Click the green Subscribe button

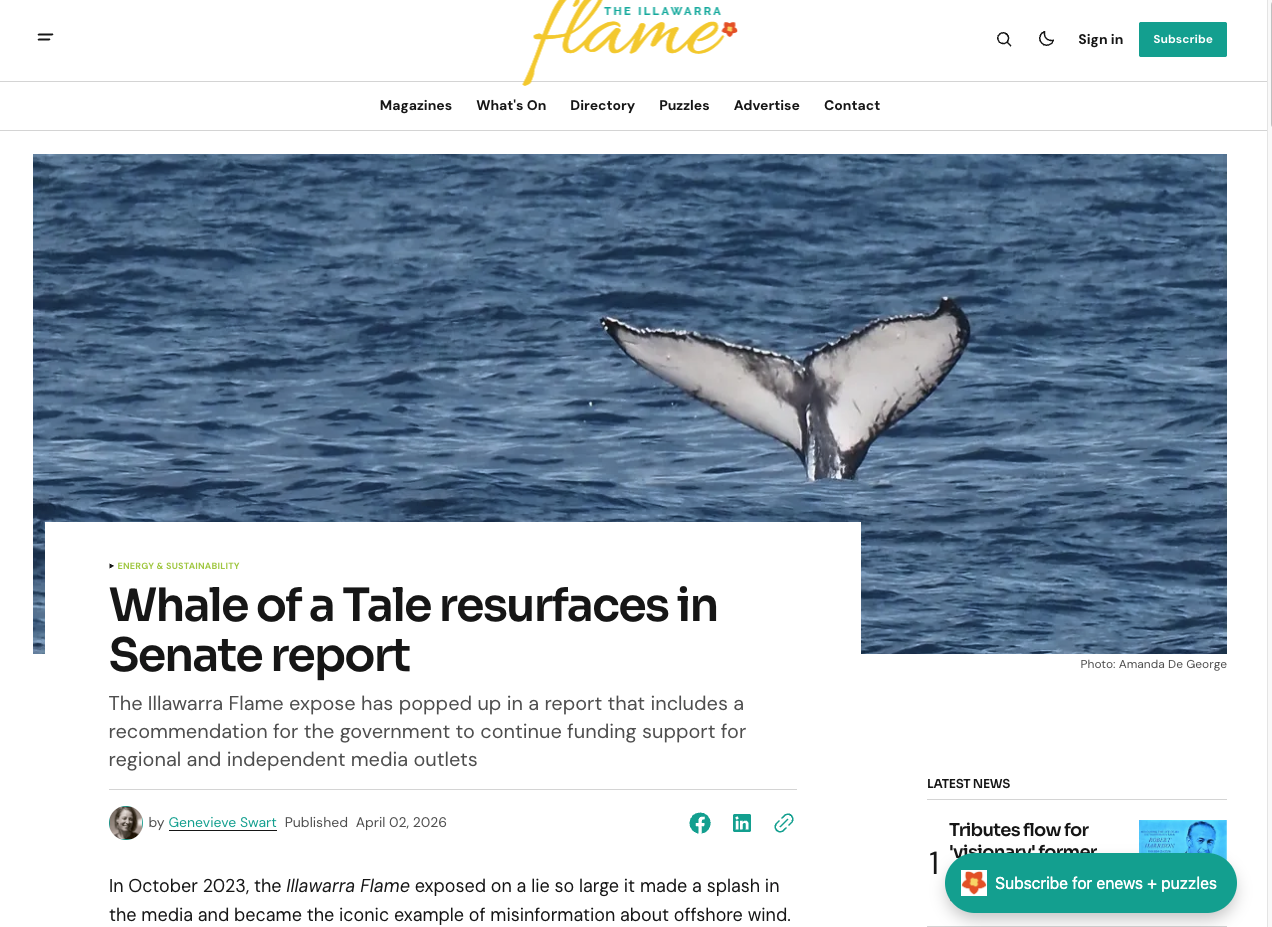1183,39
